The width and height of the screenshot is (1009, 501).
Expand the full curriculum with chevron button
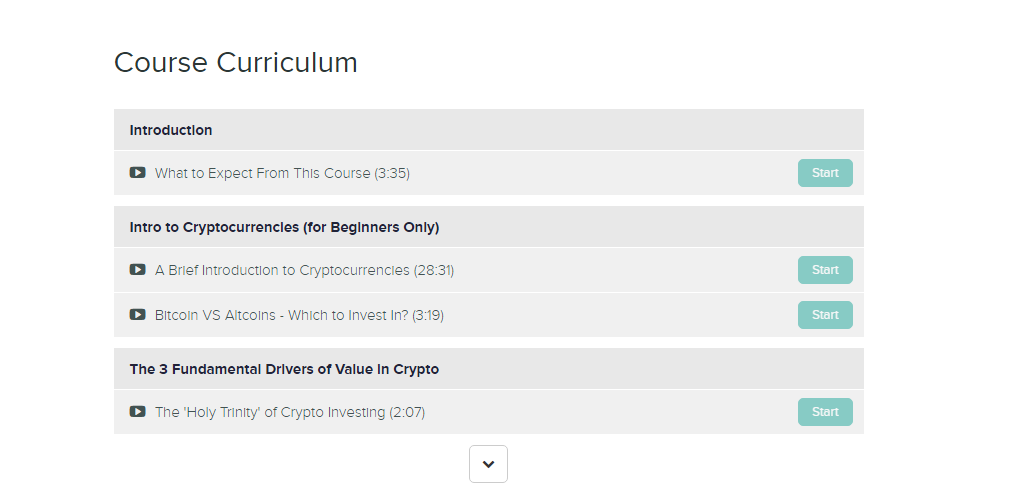coord(488,464)
